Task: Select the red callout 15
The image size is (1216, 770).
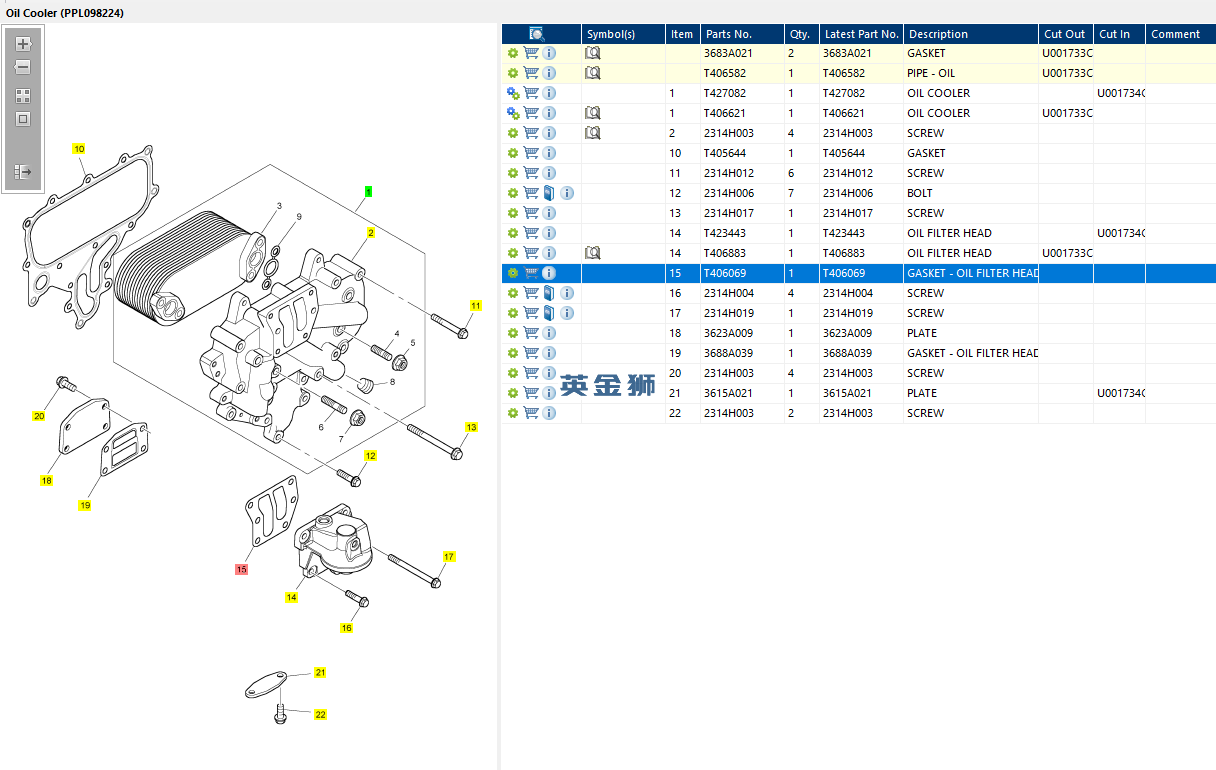Action: point(241,569)
